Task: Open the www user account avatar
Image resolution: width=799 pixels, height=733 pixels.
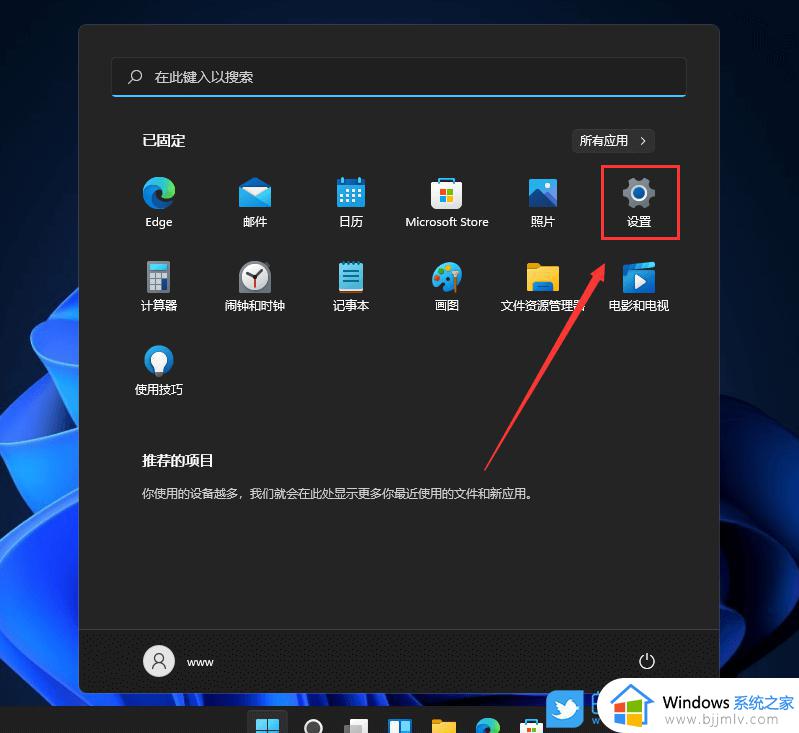Action: (x=159, y=661)
